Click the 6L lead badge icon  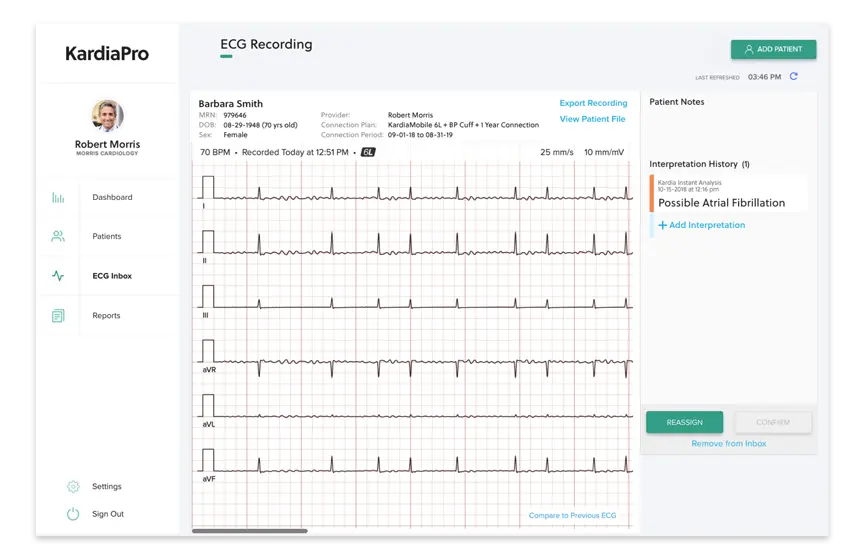click(x=368, y=153)
